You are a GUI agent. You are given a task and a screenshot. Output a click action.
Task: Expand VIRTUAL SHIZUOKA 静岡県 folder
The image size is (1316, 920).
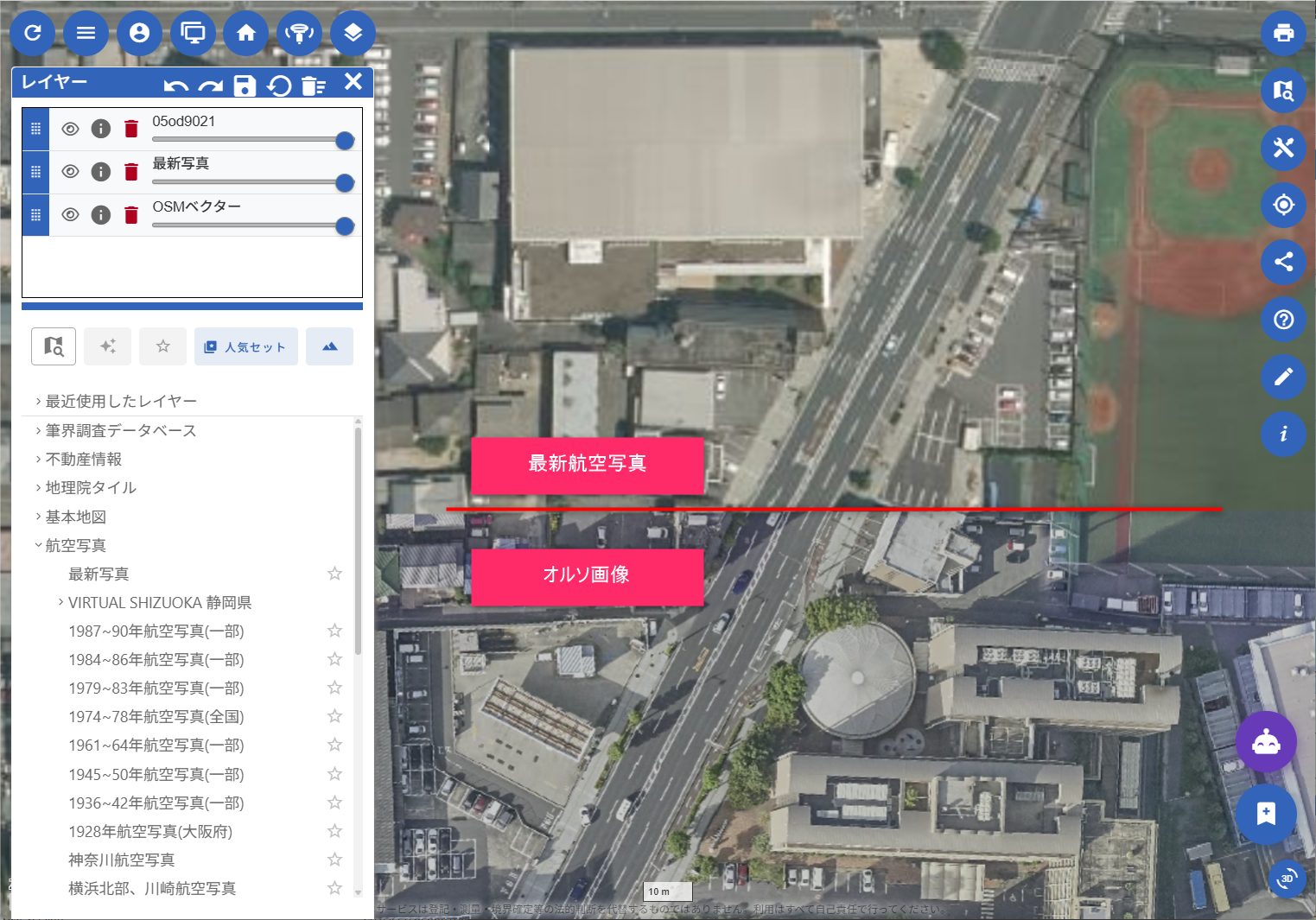(159, 602)
